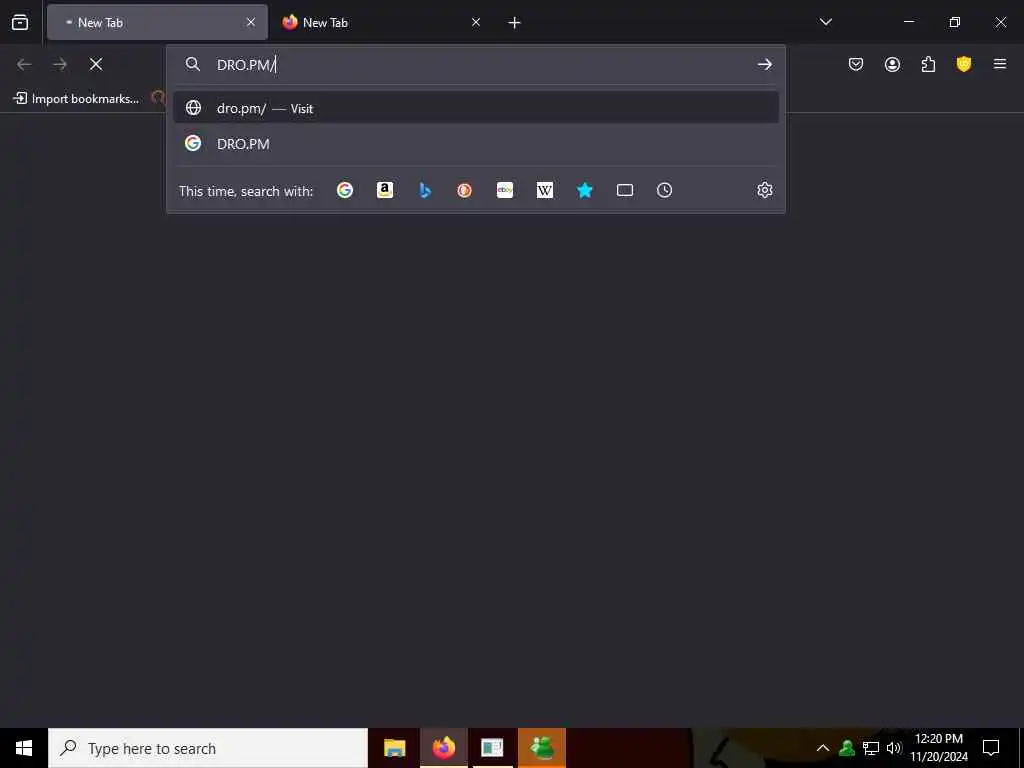Open the volume control in system tray
The width and height of the screenshot is (1024, 768).
[x=894, y=748]
